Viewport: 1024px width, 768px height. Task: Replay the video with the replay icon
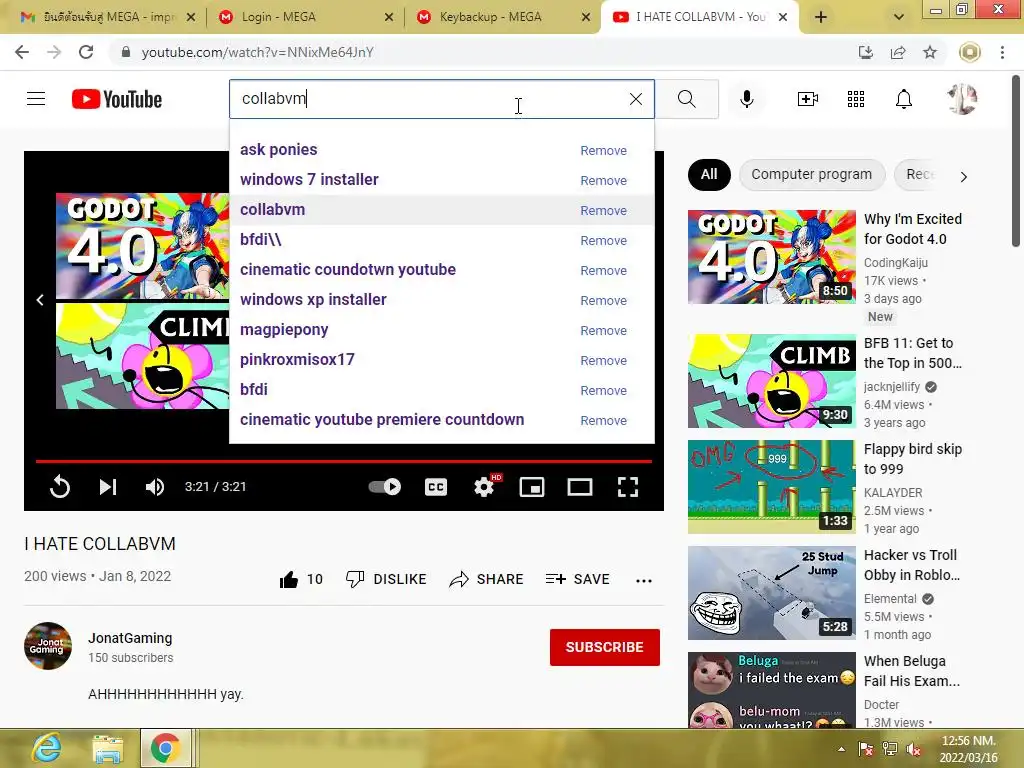[x=59, y=487]
